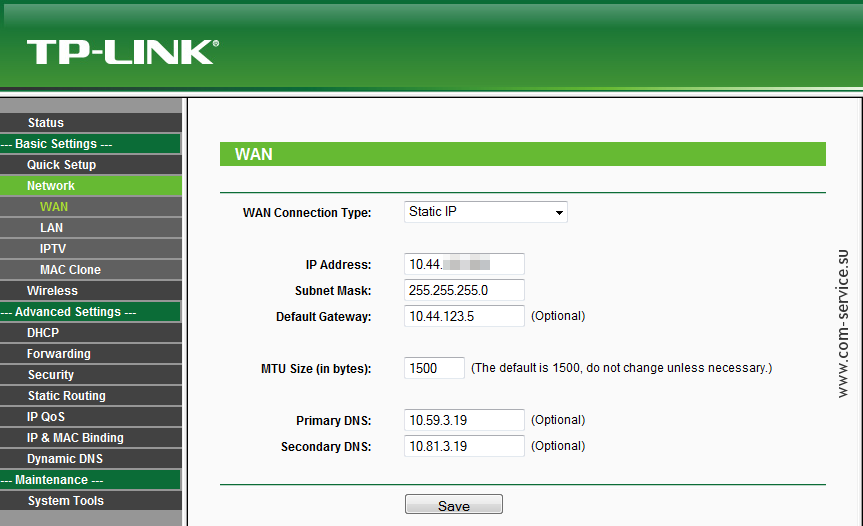
Task: Click (Optional) next to Primary DNS
Action: [558, 420]
